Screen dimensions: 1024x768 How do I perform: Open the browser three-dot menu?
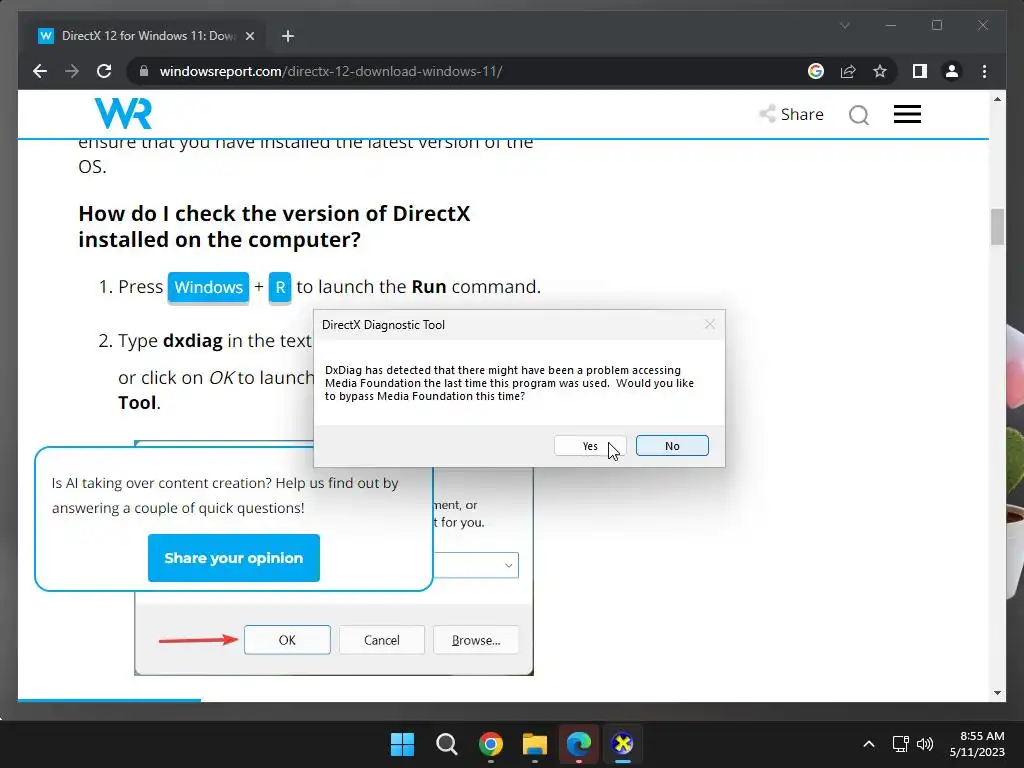(x=984, y=71)
